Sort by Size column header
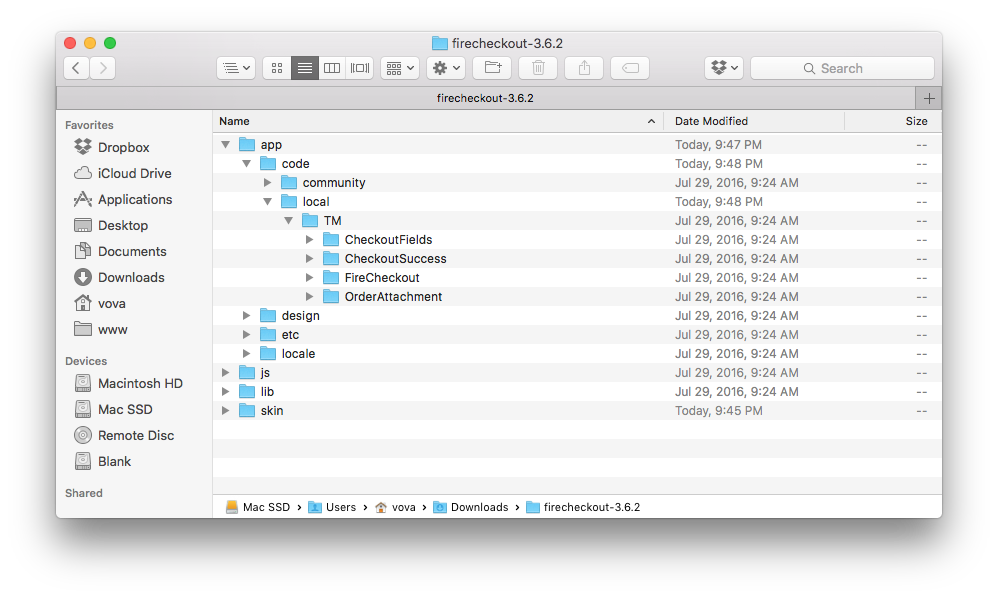 coord(894,121)
